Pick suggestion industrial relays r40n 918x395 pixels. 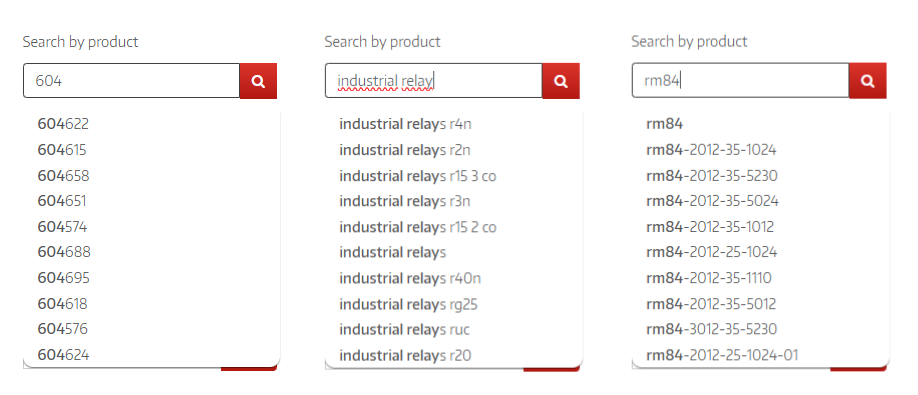coord(410,277)
